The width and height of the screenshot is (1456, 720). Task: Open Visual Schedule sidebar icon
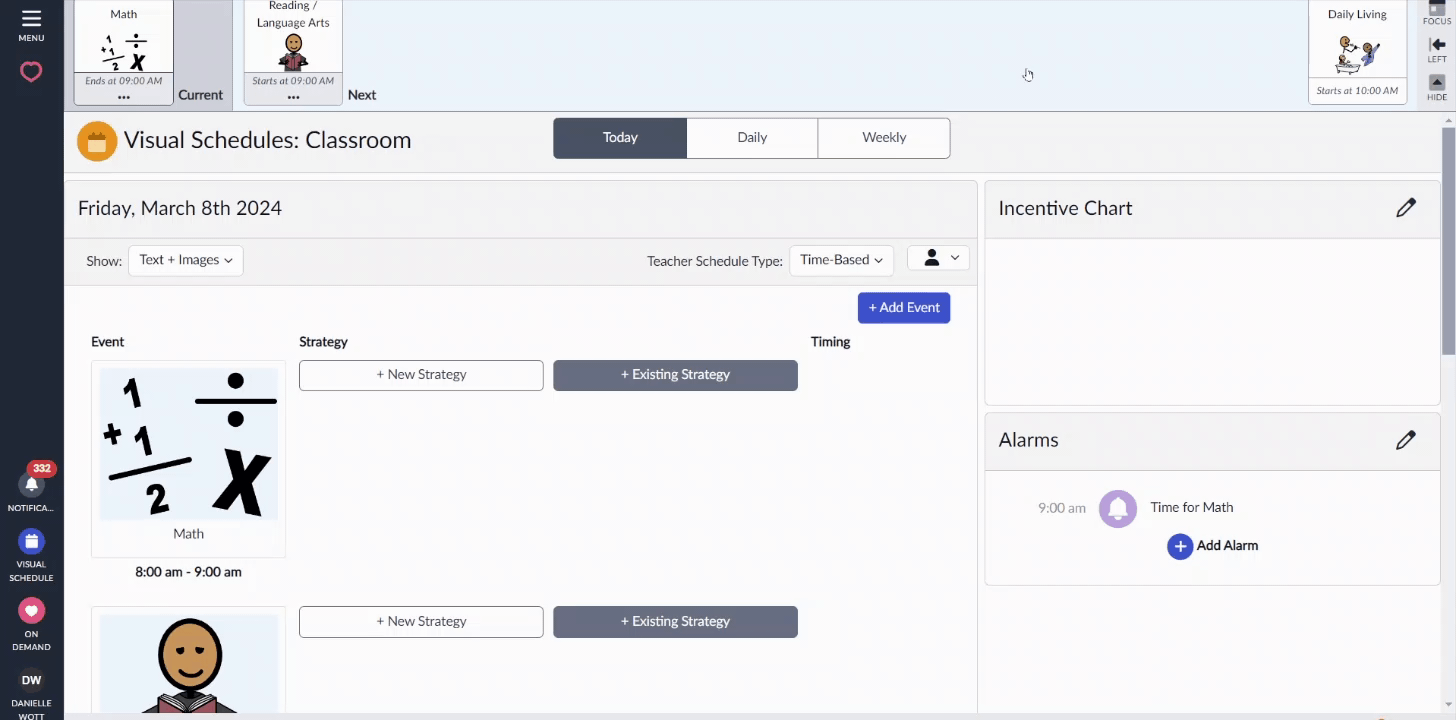[x=31, y=541]
